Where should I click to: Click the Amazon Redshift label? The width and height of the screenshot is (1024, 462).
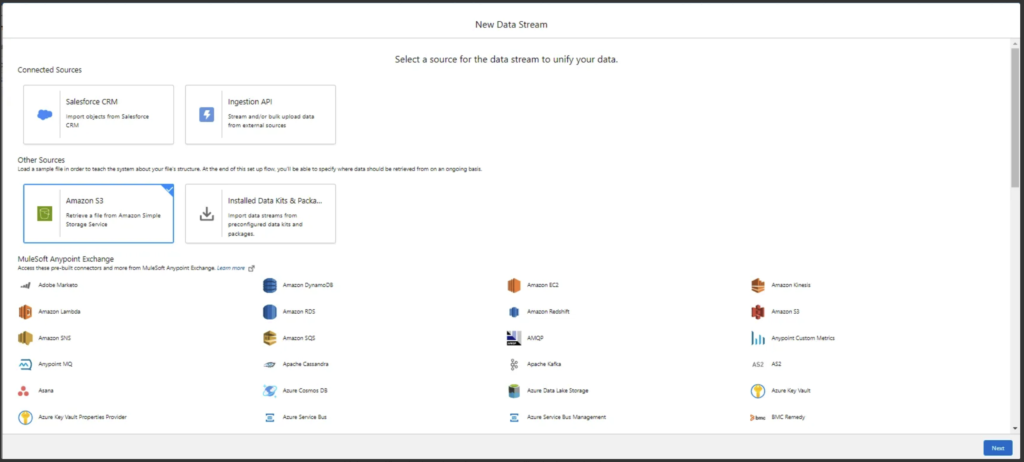tap(549, 312)
